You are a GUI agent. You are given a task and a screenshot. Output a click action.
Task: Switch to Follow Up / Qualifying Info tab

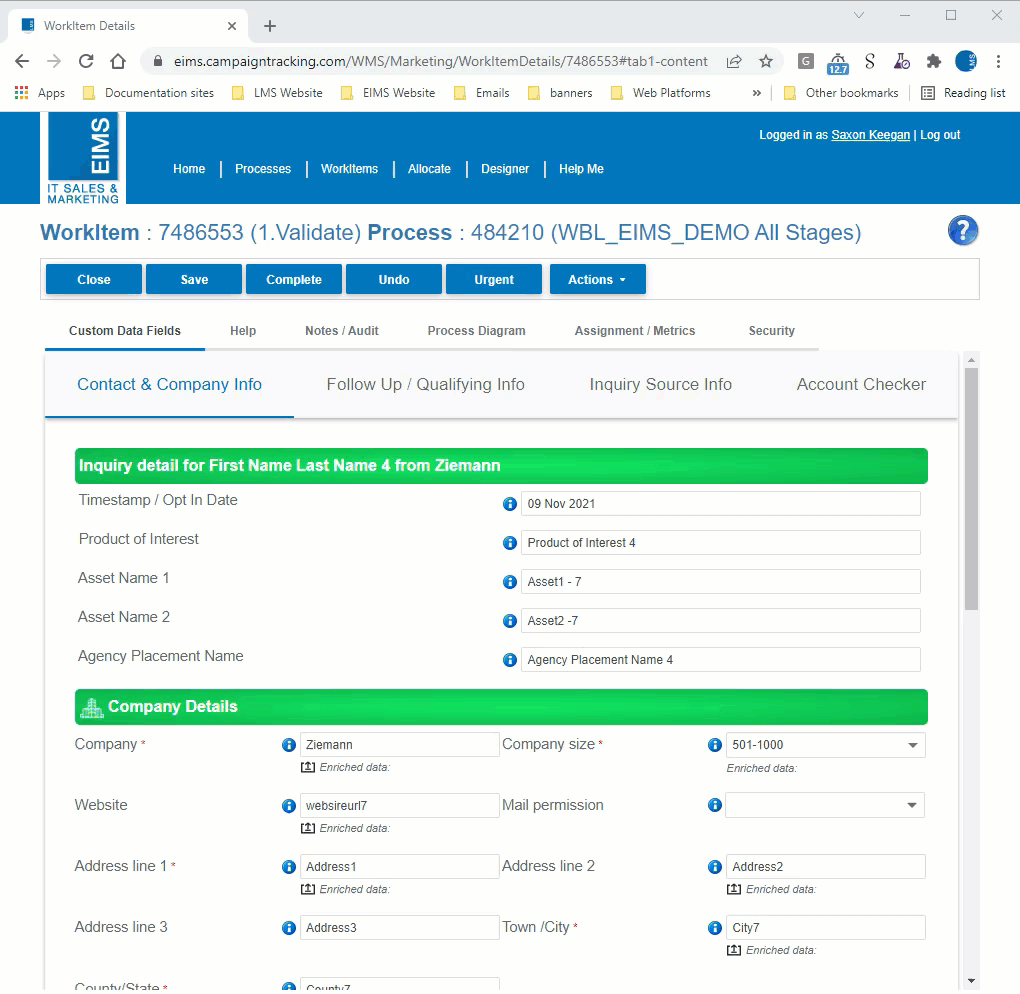425,384
